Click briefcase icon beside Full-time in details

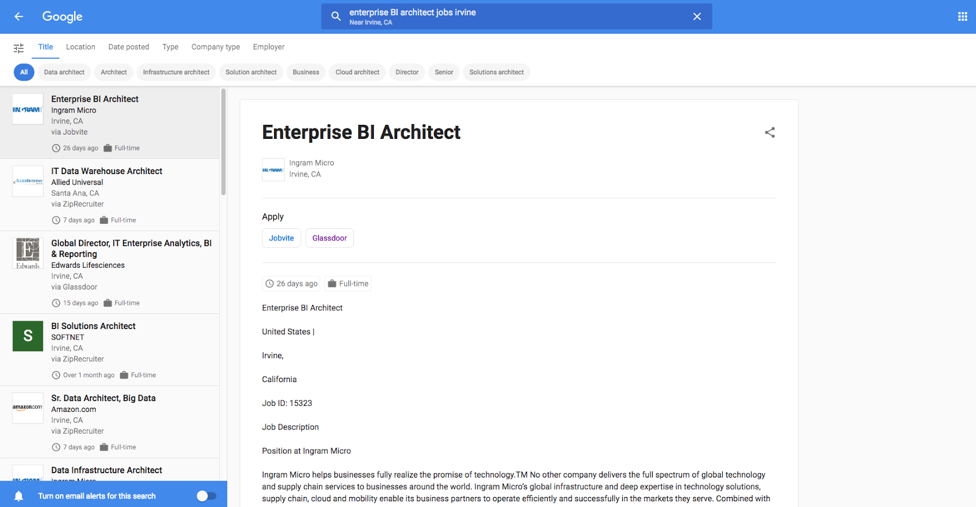tap(332, 284)
